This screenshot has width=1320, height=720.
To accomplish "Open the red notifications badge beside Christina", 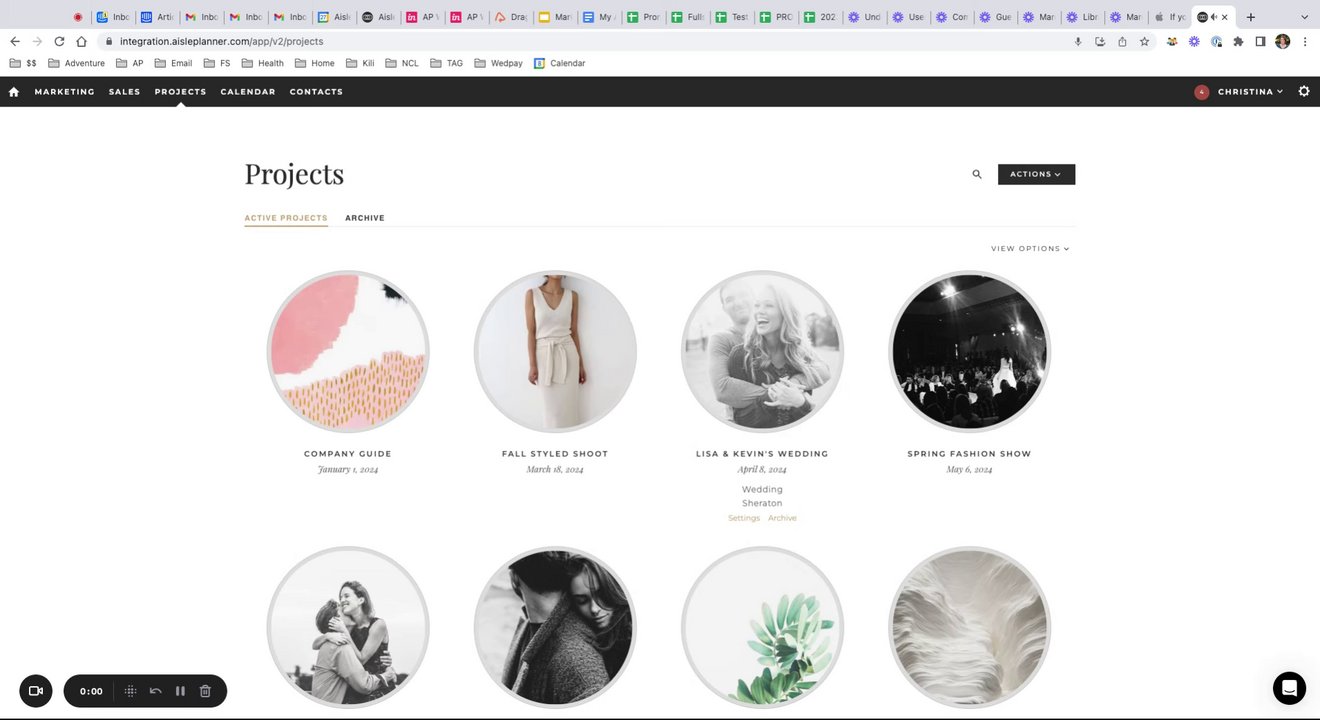I will pos(1201,92).
